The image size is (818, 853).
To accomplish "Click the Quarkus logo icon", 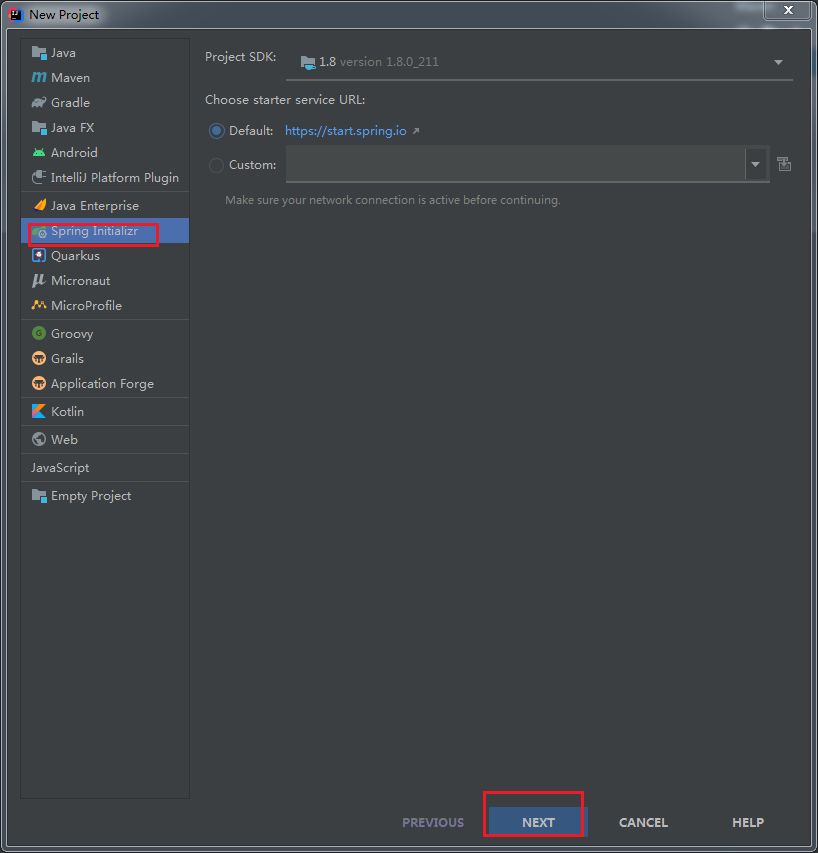I will pos(39,255).
